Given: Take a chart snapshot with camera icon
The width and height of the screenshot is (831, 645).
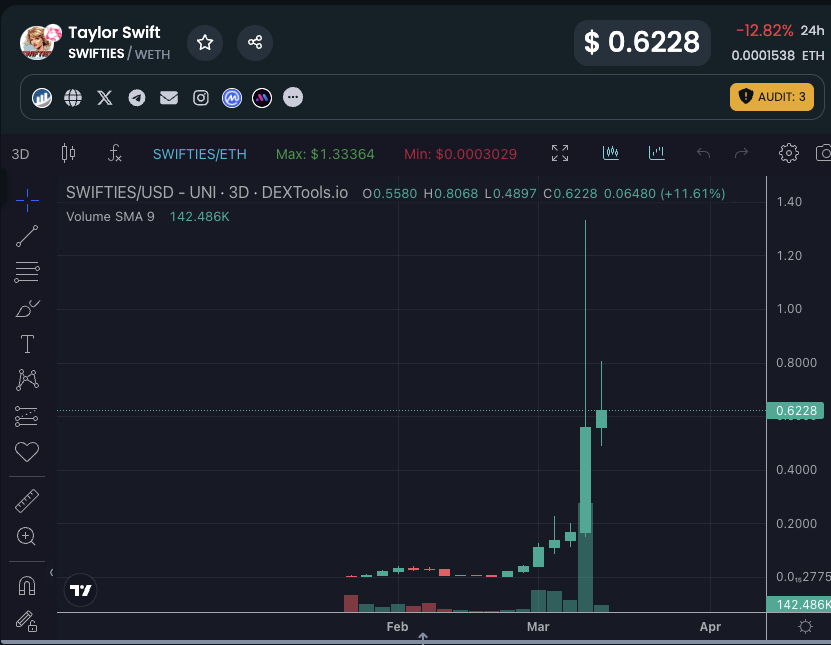Looking at the screenshot, I should click(x=823, y=153).
